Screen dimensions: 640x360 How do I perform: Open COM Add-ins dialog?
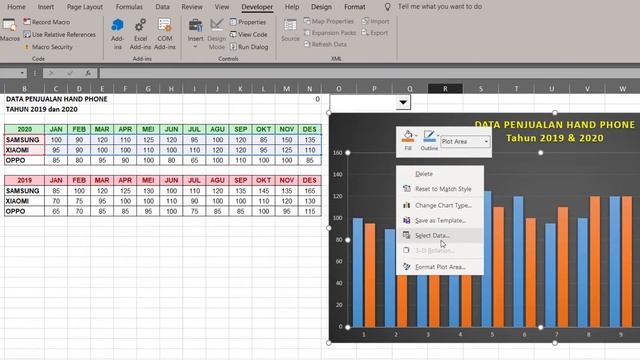click(164, 34)
